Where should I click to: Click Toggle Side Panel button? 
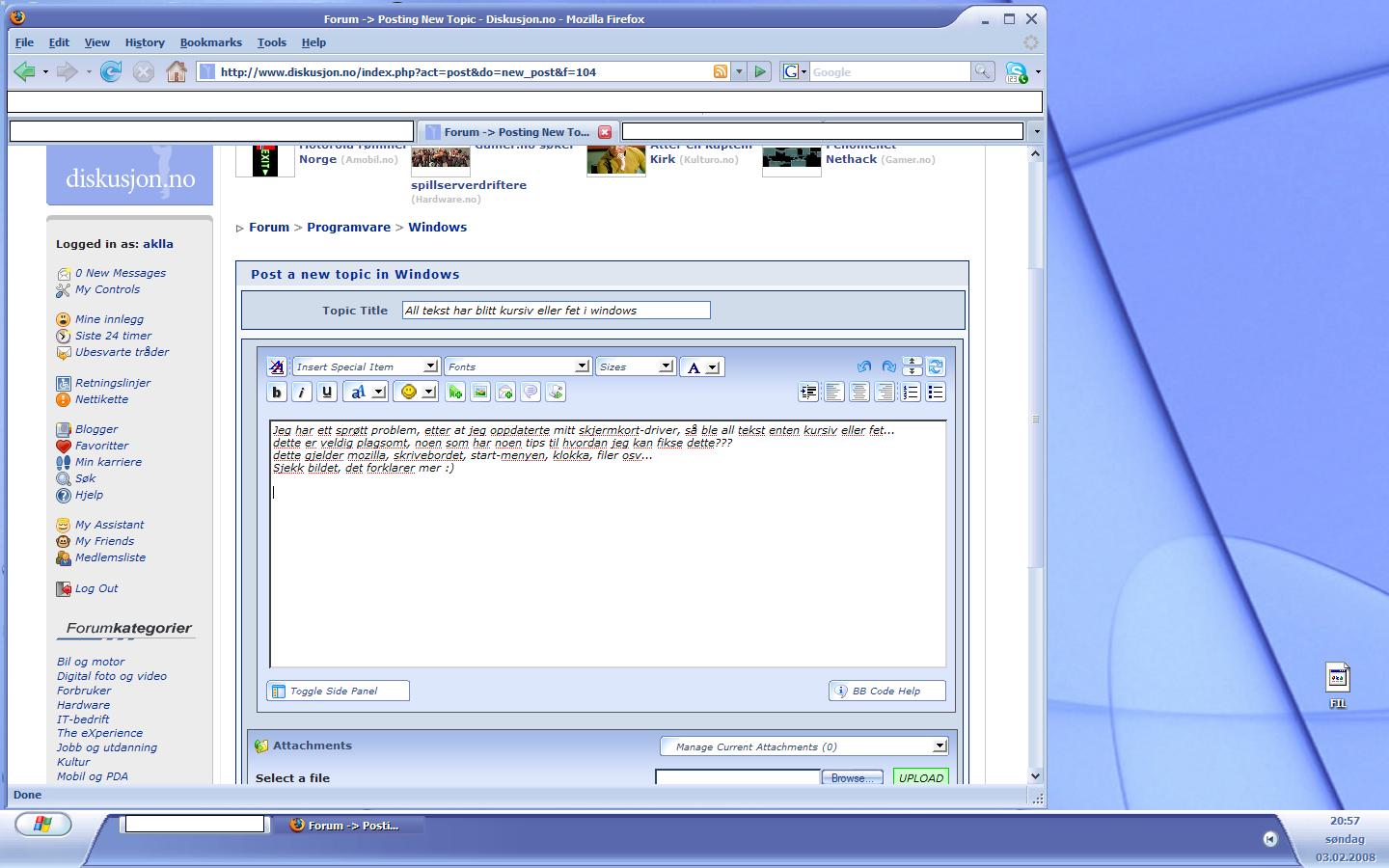[x=338, y=691]
